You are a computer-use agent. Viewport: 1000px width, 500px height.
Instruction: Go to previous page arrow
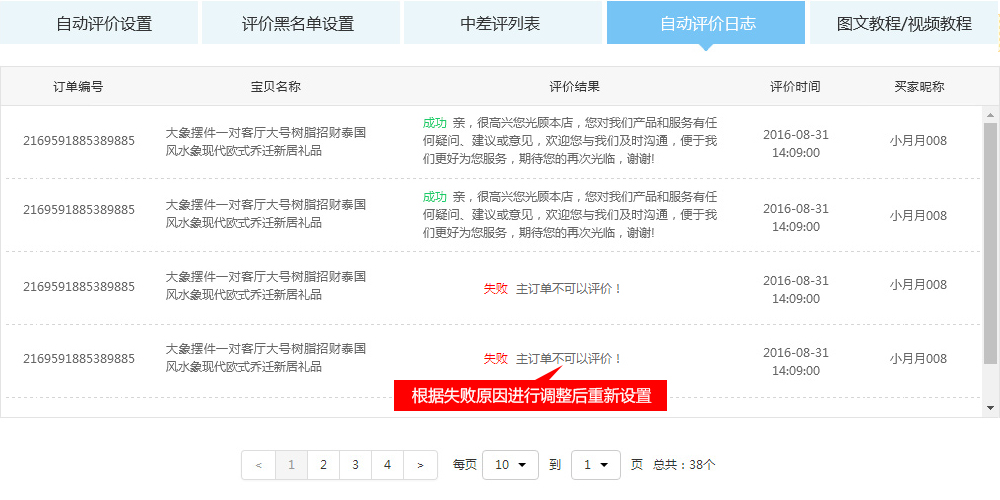coord(258,465)
